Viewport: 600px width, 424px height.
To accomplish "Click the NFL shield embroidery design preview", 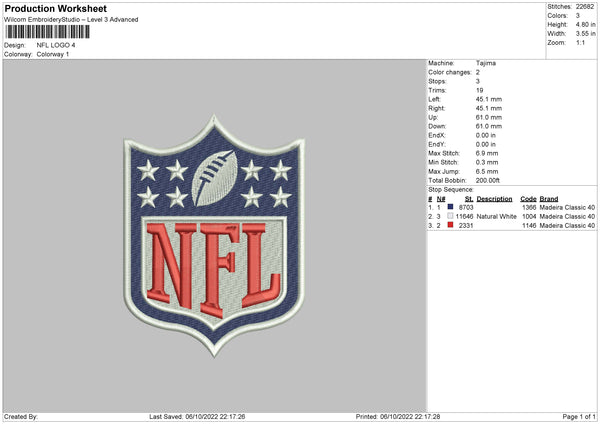I will tap(214, 236).
